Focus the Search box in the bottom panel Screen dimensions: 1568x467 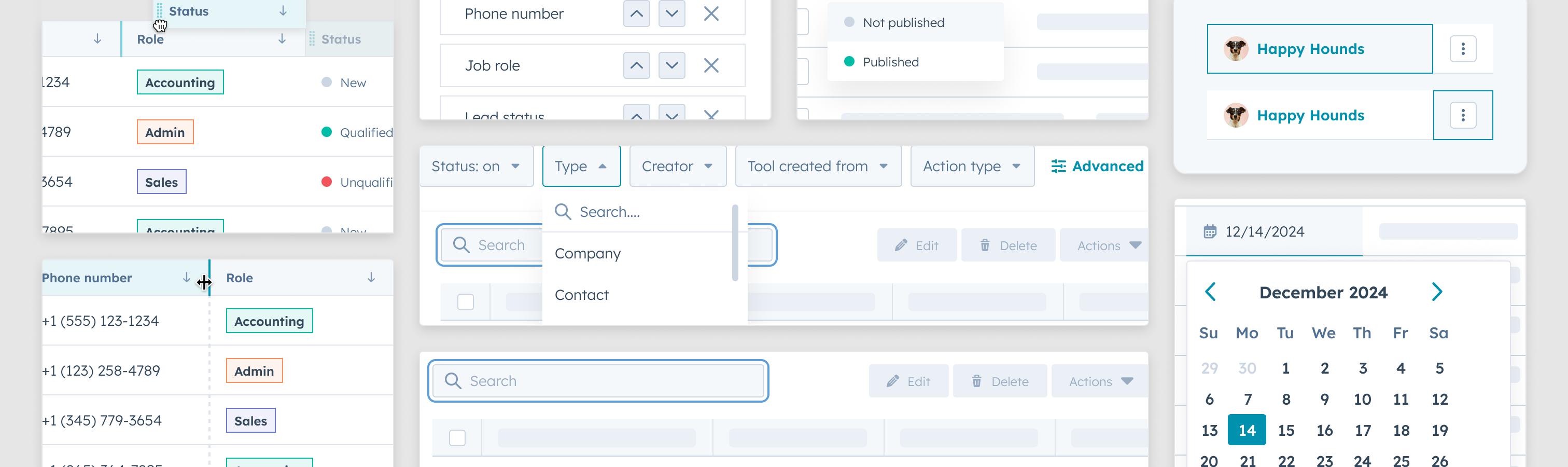(598, 381)
